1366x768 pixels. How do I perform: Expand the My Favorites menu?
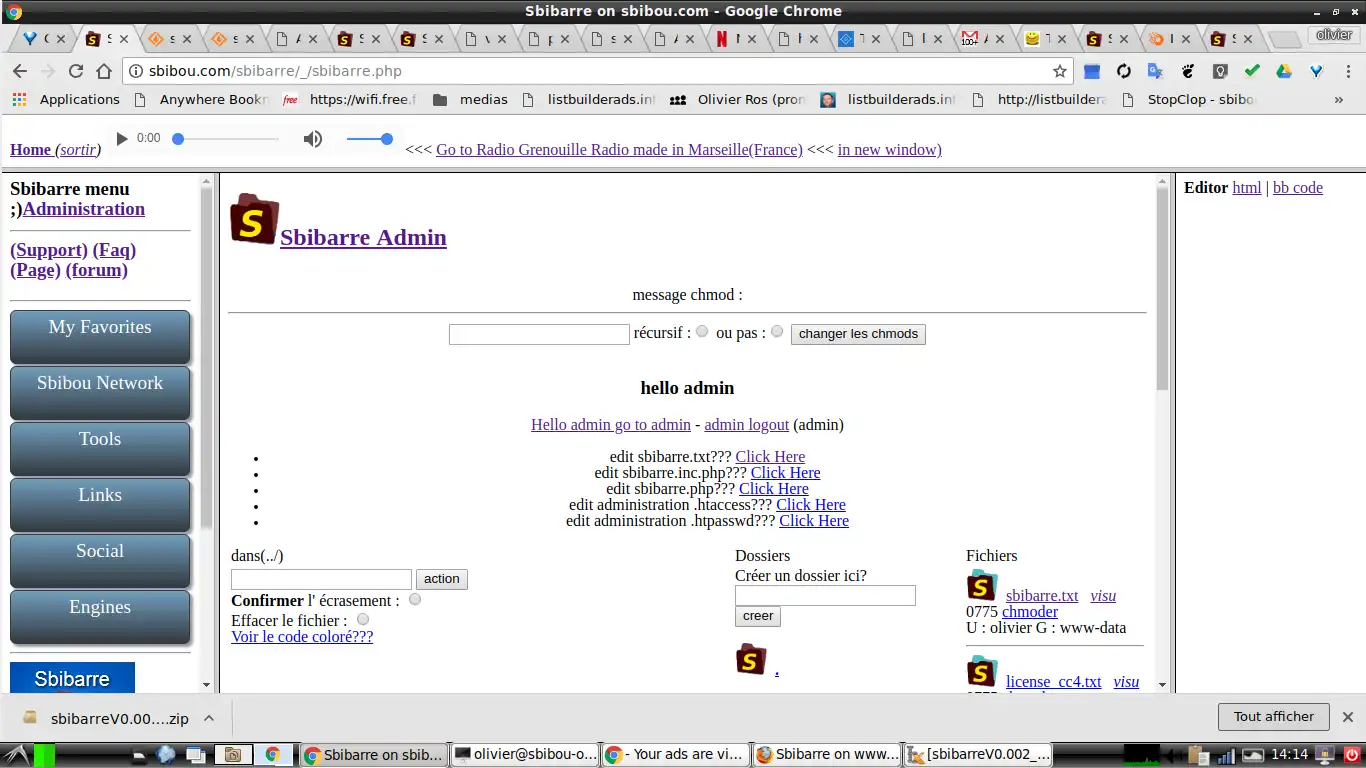(100, 337)
